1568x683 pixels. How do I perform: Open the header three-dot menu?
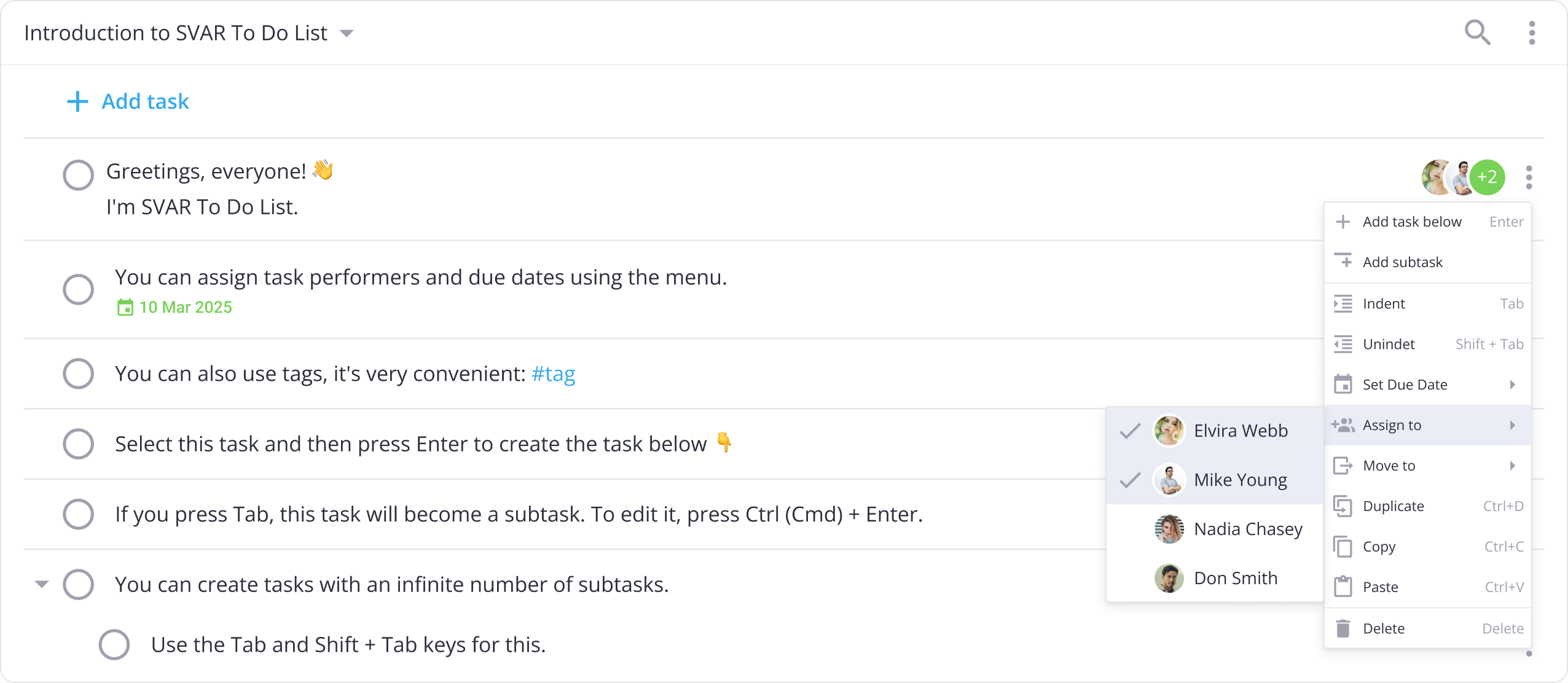(1532, 33)
